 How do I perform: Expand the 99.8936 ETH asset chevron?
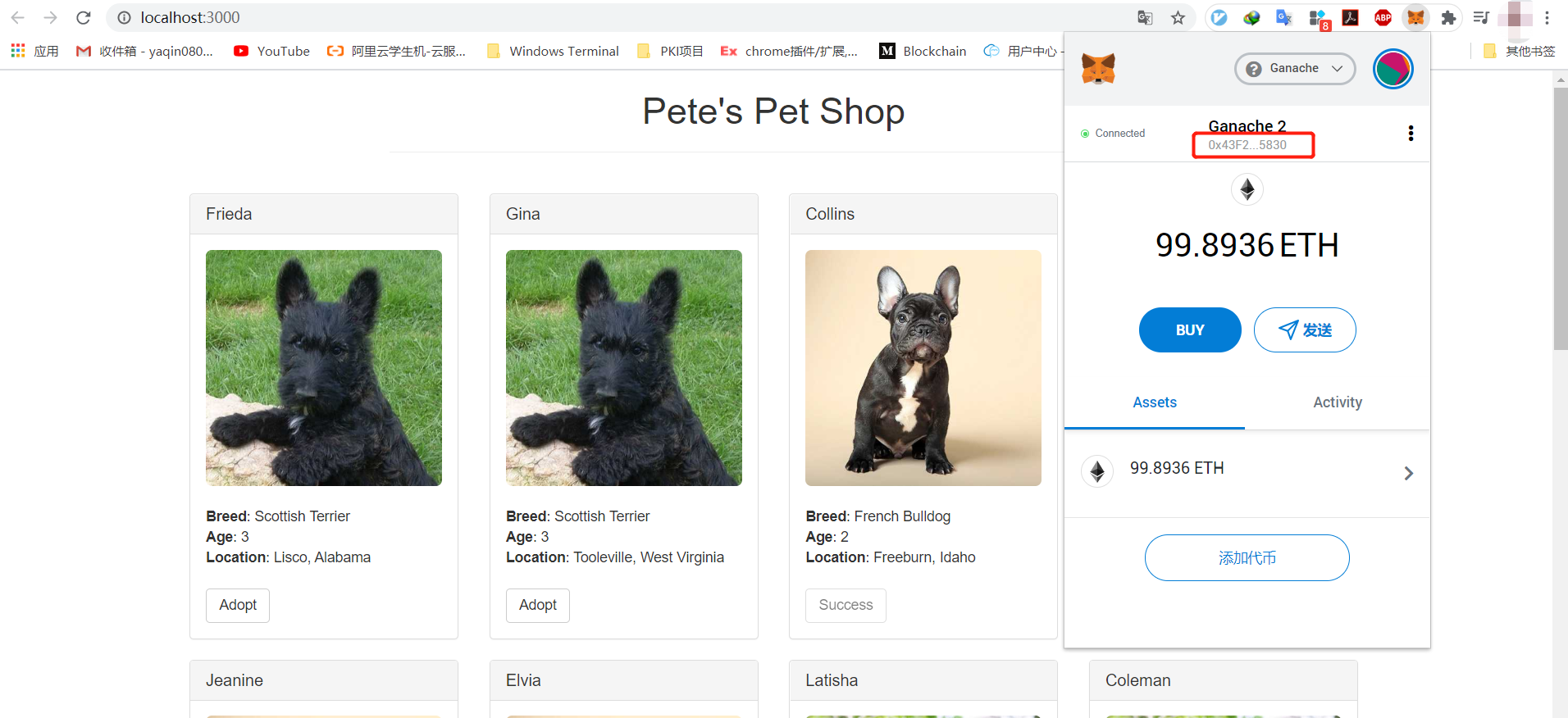[1408, 473]
